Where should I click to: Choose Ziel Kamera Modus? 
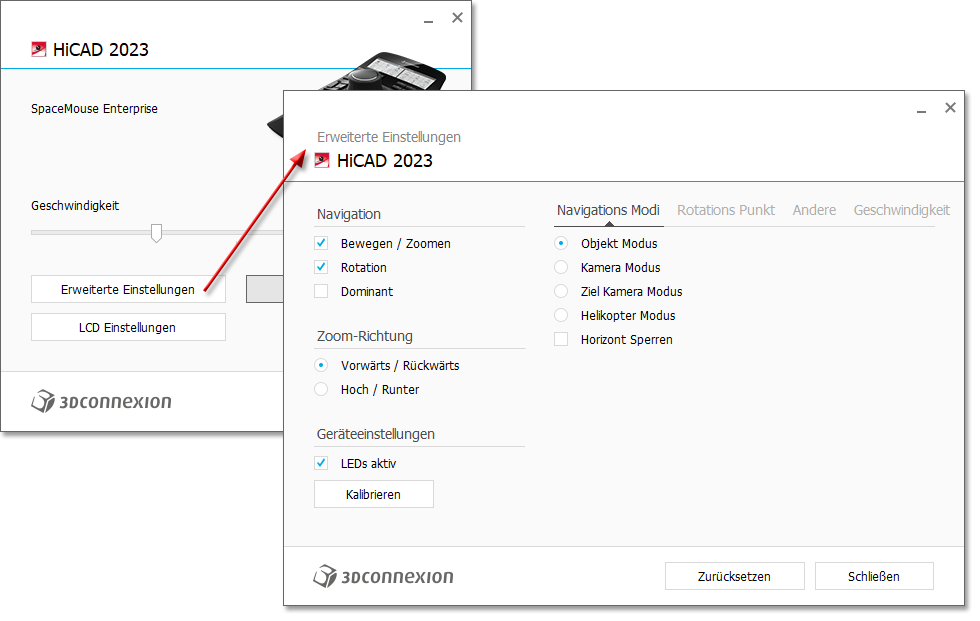click(x=561, y=291)
